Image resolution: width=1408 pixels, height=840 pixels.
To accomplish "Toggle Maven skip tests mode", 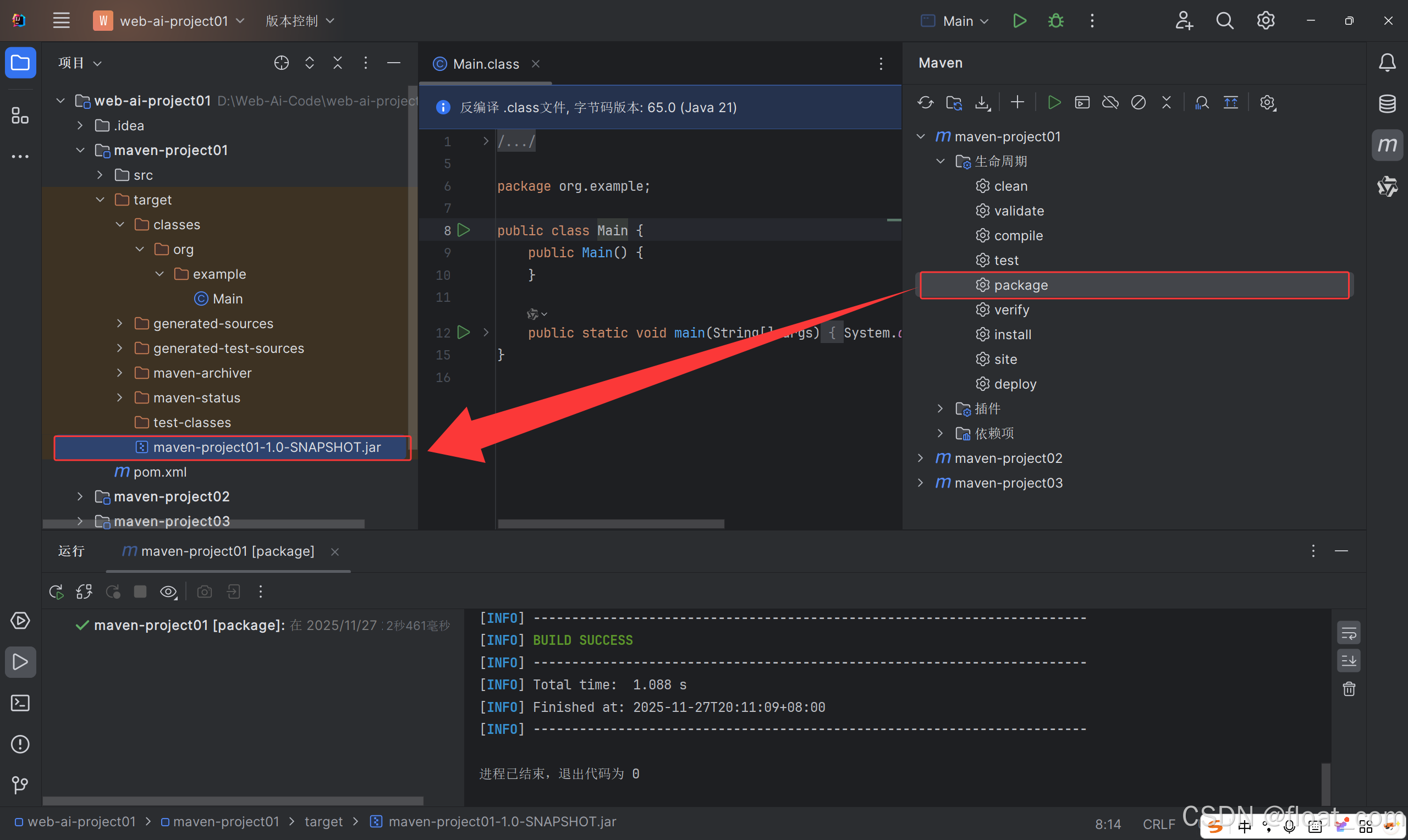I will coord(1138,102).
